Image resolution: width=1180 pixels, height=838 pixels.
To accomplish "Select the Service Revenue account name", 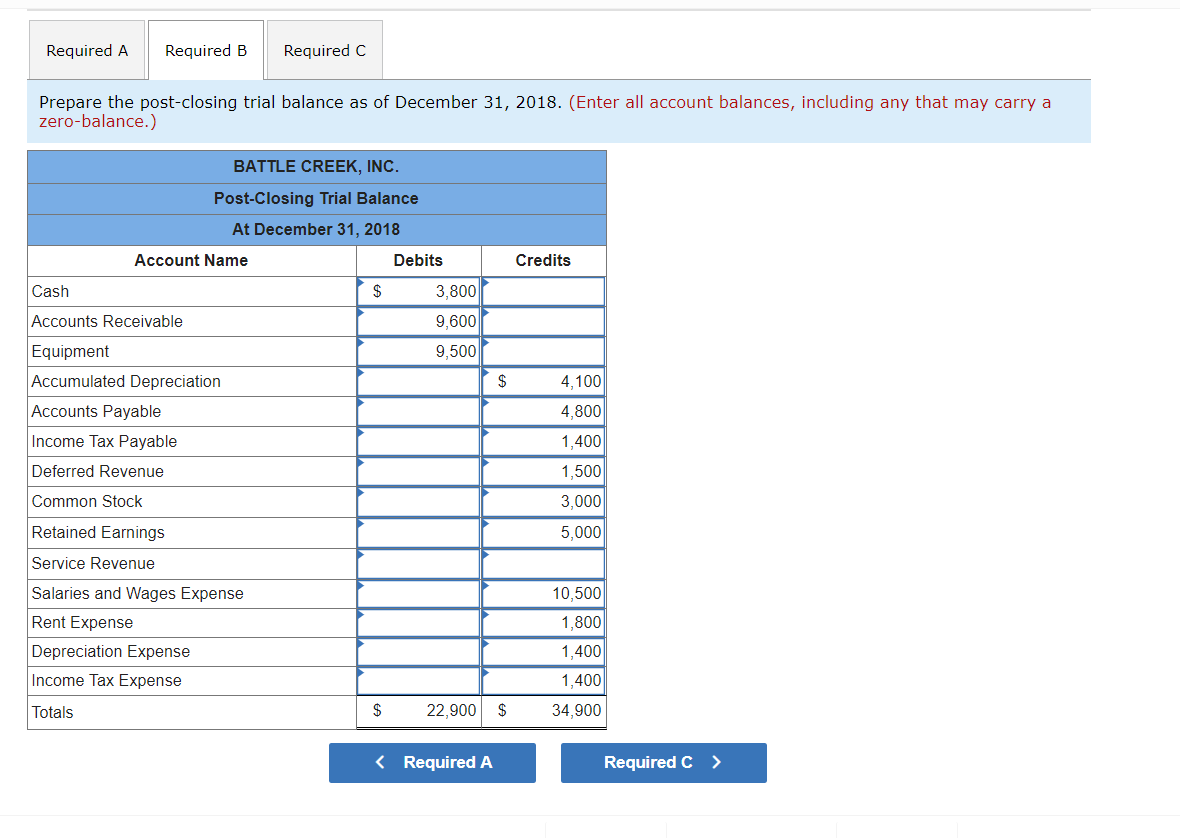I will 192,563.
